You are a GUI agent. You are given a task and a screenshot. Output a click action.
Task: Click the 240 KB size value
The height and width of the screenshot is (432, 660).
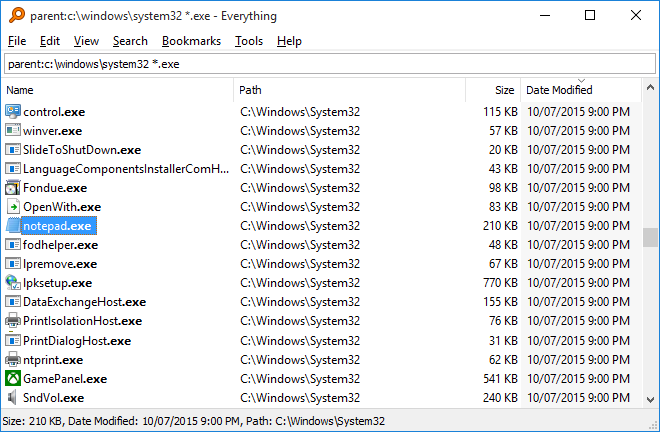pyautogui.click(x=500, y=397)
